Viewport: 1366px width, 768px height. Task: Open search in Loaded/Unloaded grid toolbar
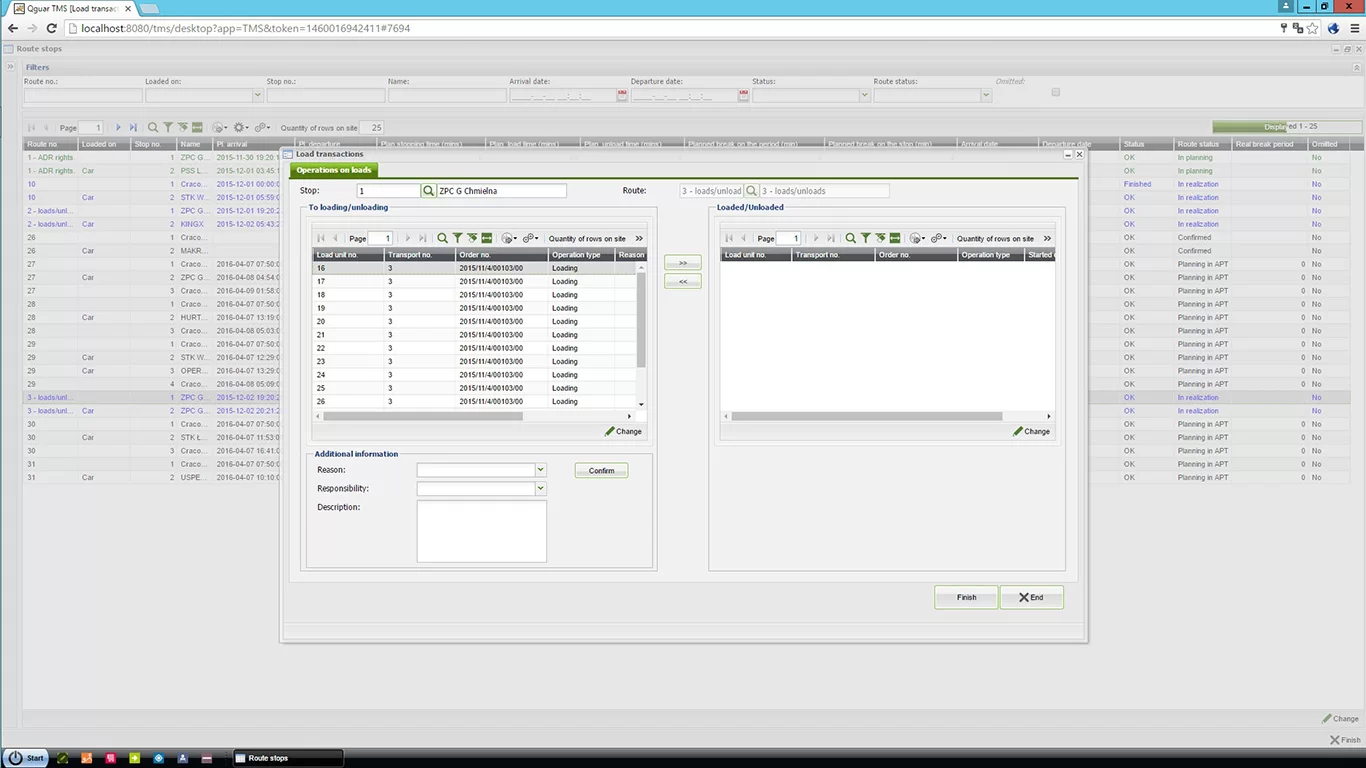851,238
